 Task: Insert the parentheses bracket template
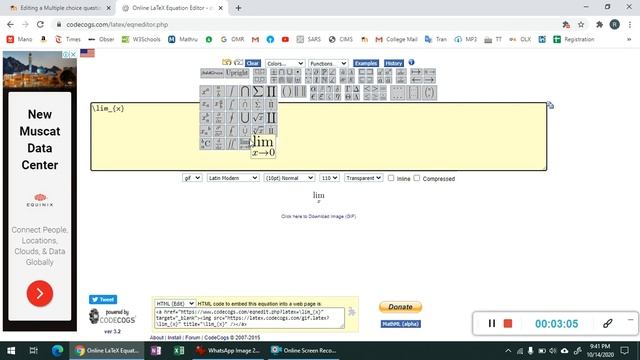click(x=287, y=91)
